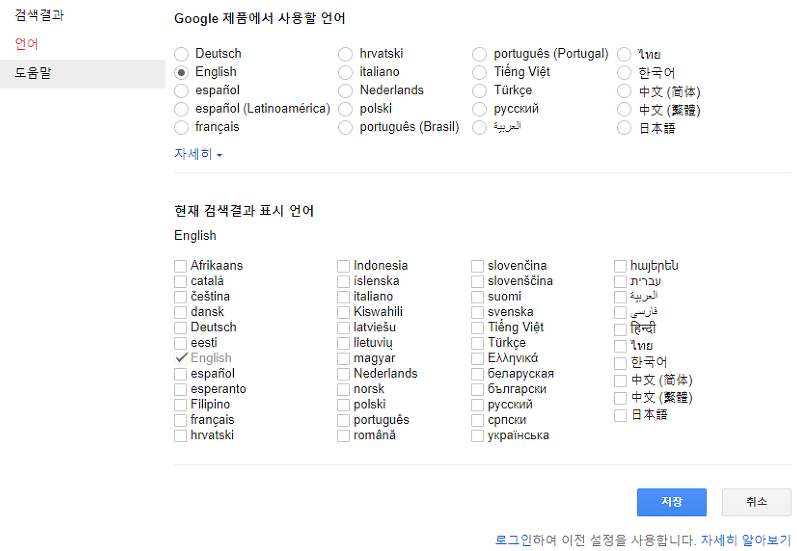Image resolution: width=797 pixels, height=551 pixels.
Task: Tick the slovenčina checkbox
Action: pyautogui.click(x=477, y=266)
